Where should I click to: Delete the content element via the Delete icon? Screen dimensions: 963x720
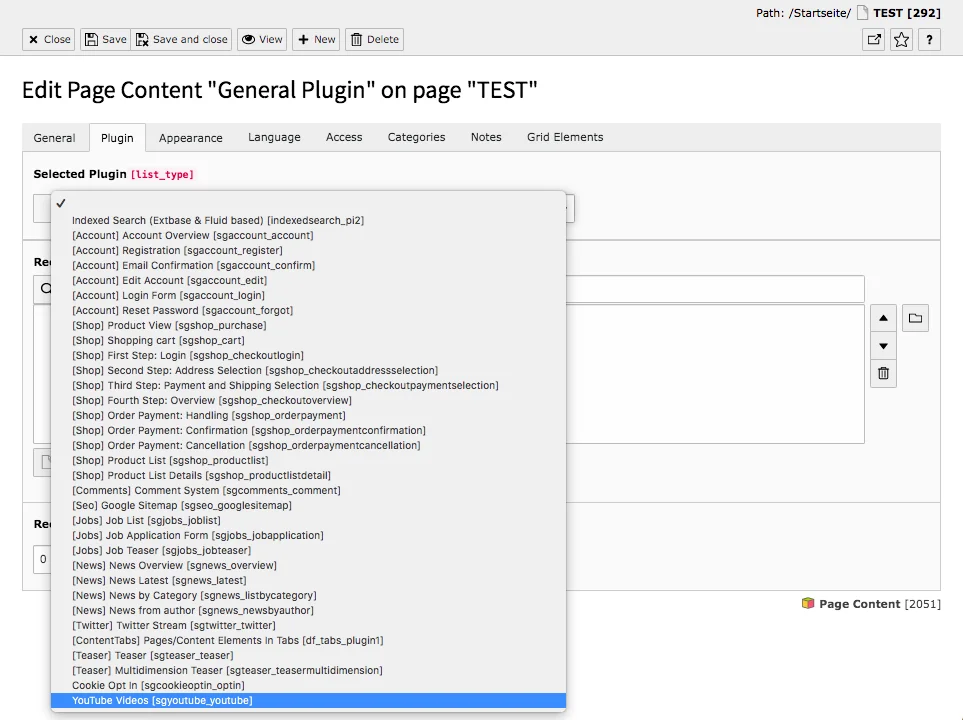pos(374,39)
